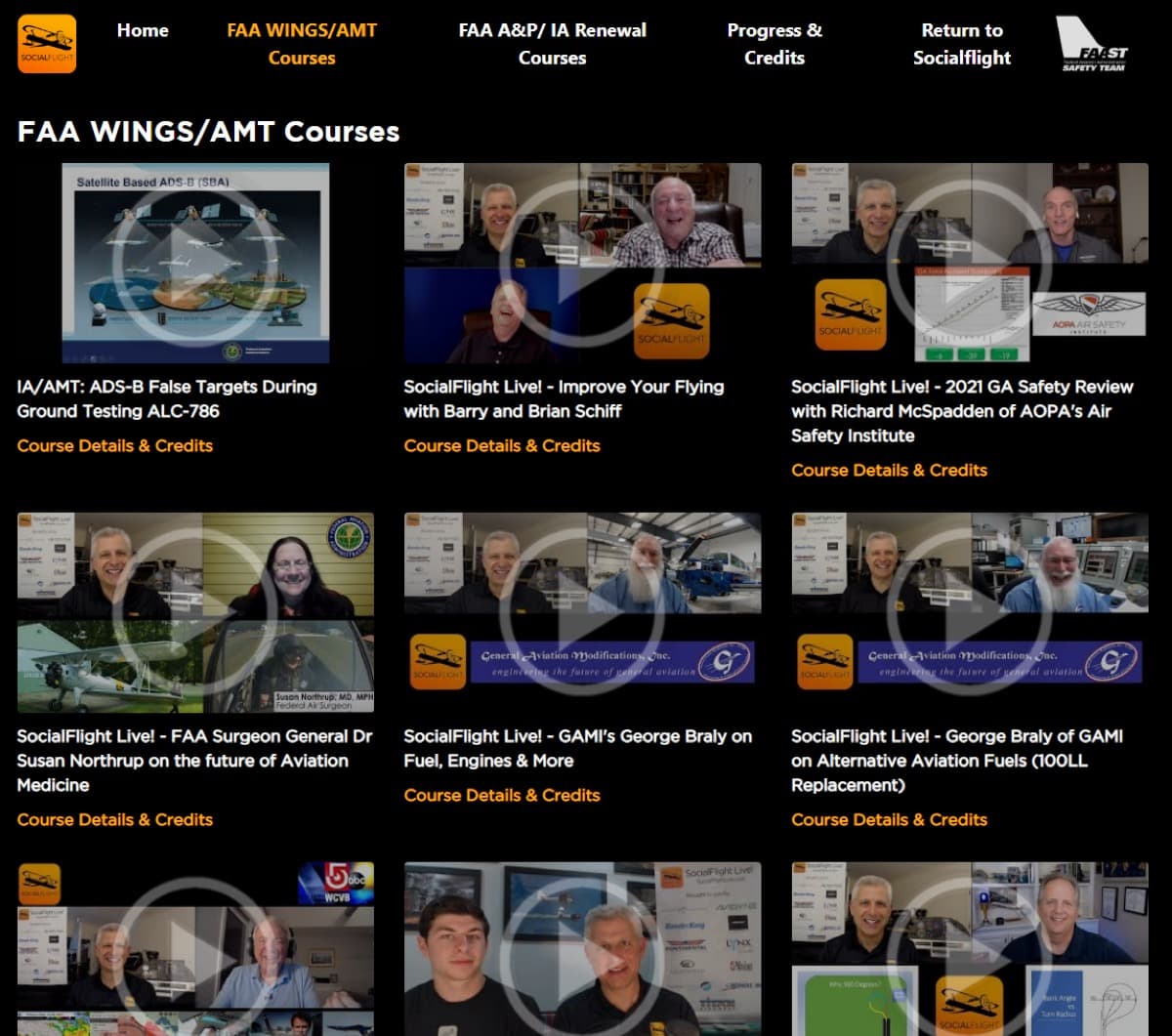Open the 2021 GA Safety Review title
The image size is (1172, 1036).
pos(963,411)
